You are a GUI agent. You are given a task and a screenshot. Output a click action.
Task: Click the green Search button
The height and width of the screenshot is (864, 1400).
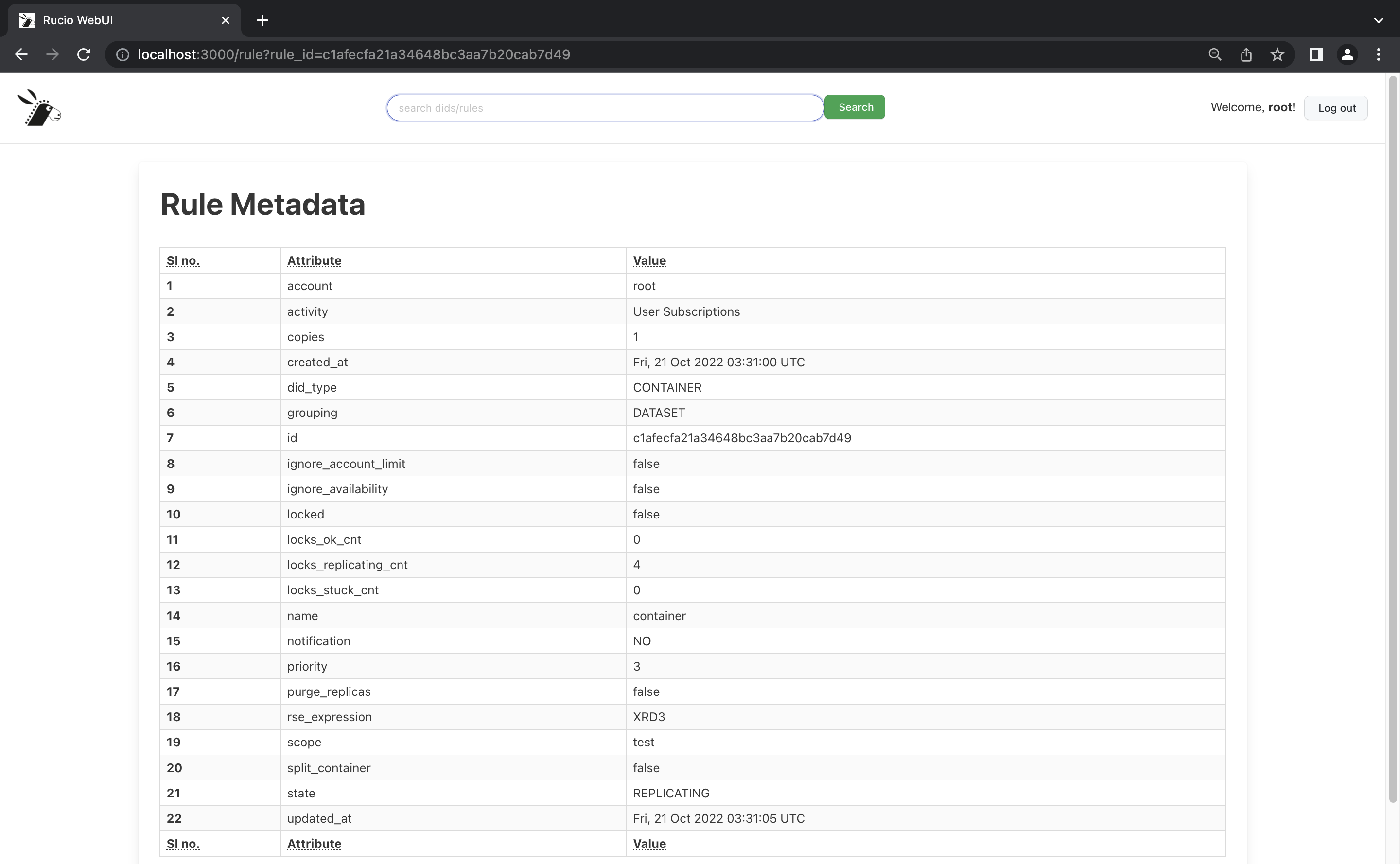pyautogui.click(x=855, y=107)
